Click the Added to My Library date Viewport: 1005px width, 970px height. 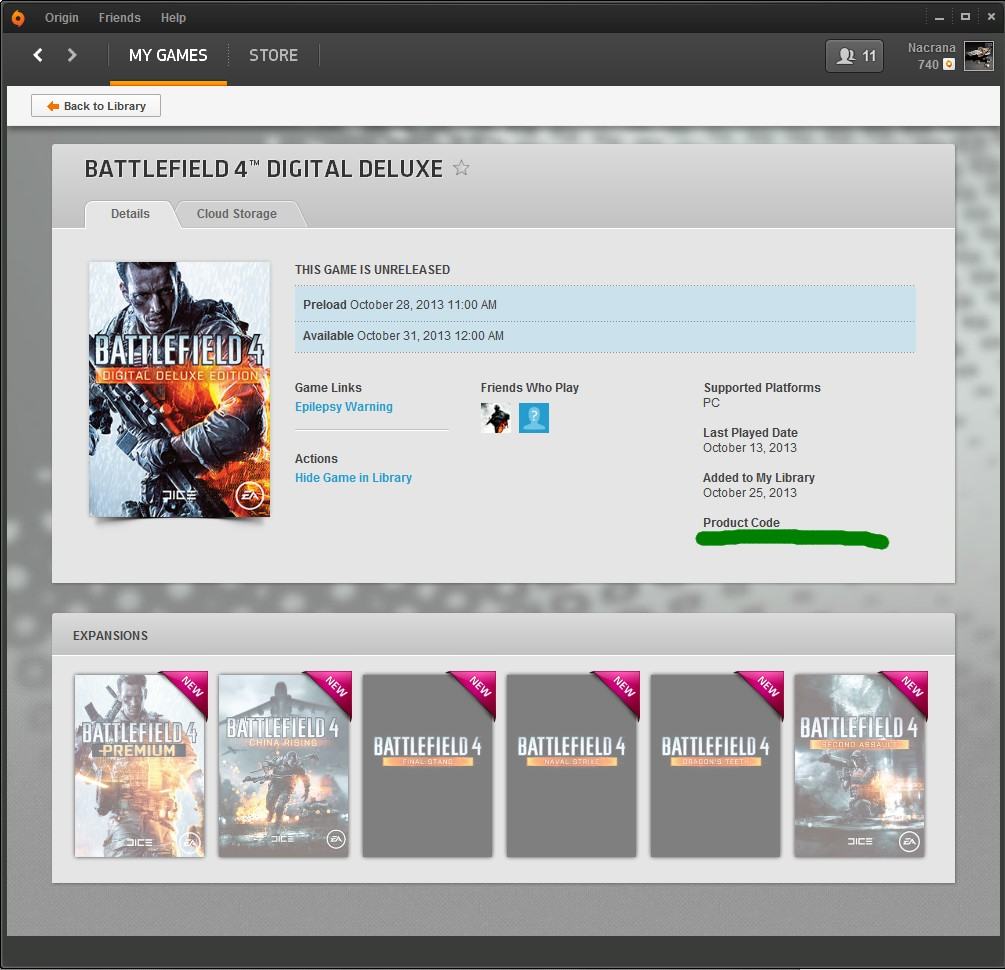(x=750, y=492)
